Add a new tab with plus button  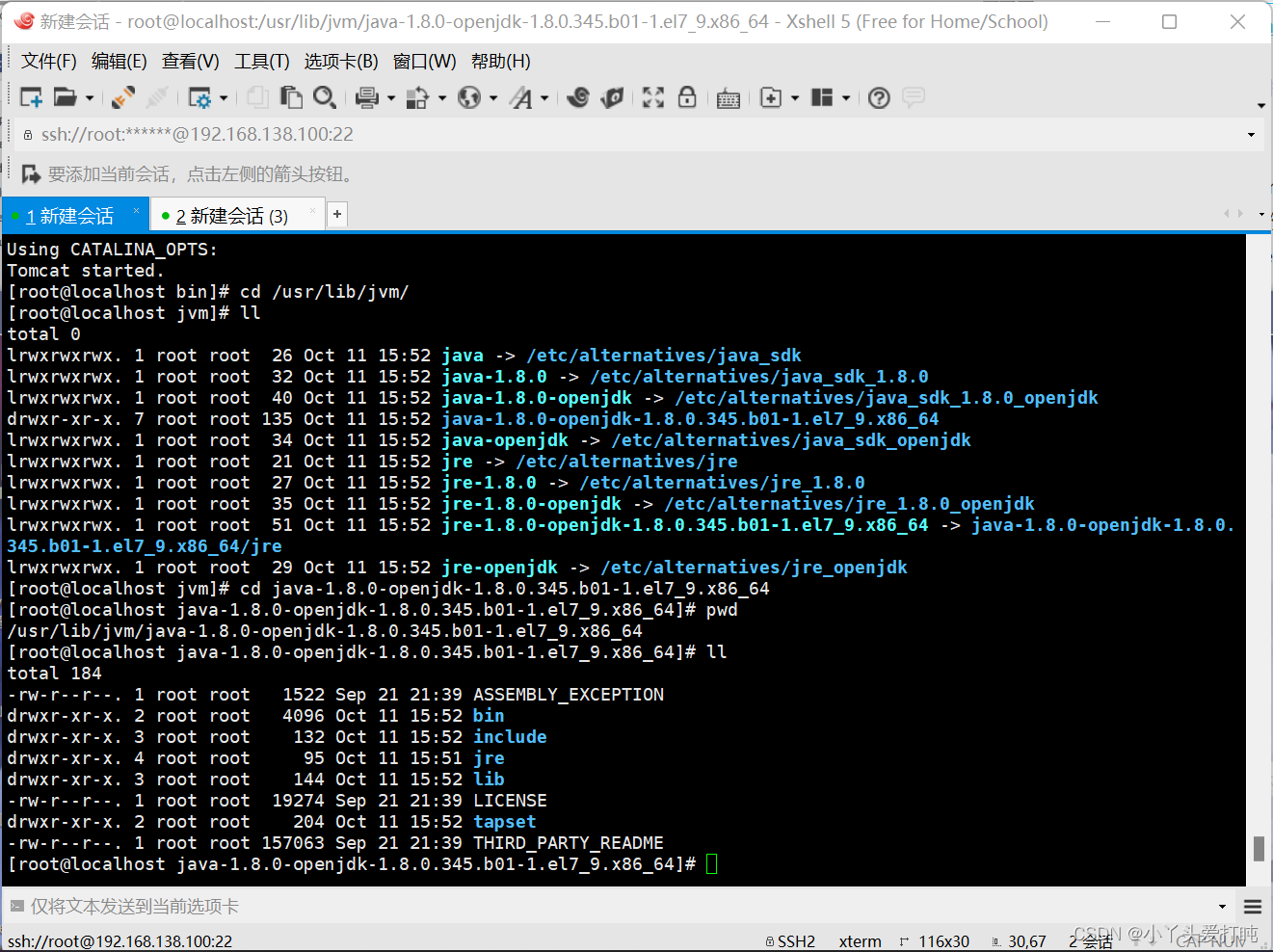(337, 214)
